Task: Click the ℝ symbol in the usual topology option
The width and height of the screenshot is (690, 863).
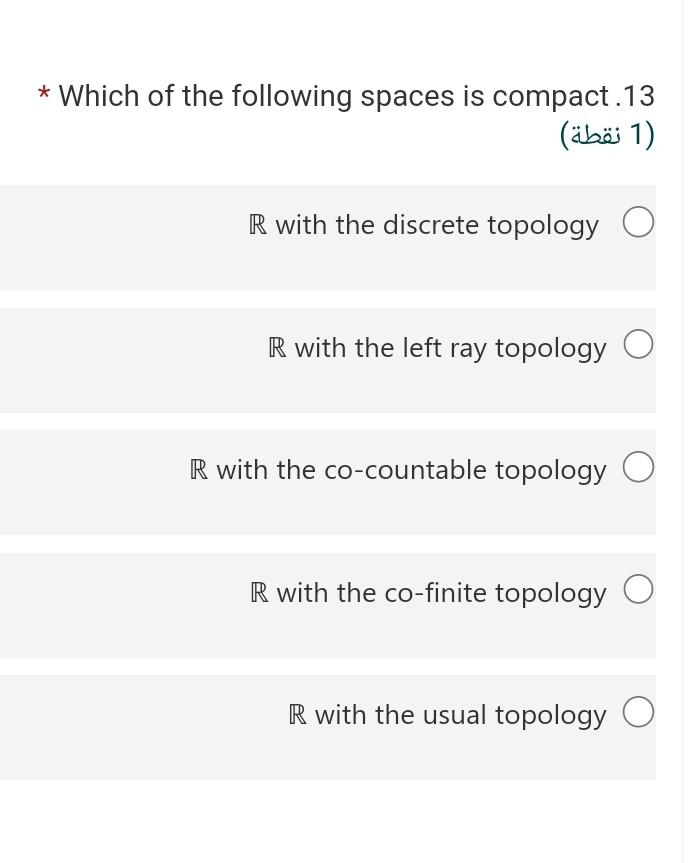Action: point(297,714)
